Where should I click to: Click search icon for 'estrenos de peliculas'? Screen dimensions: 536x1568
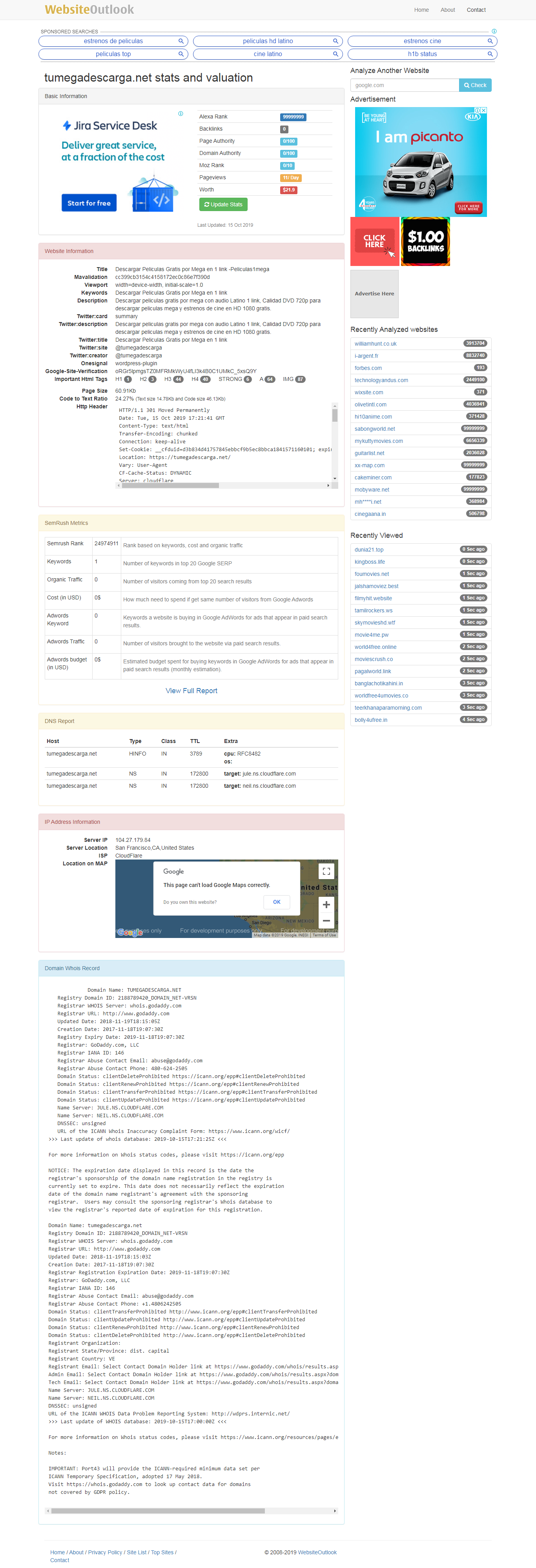pos(181,41)
